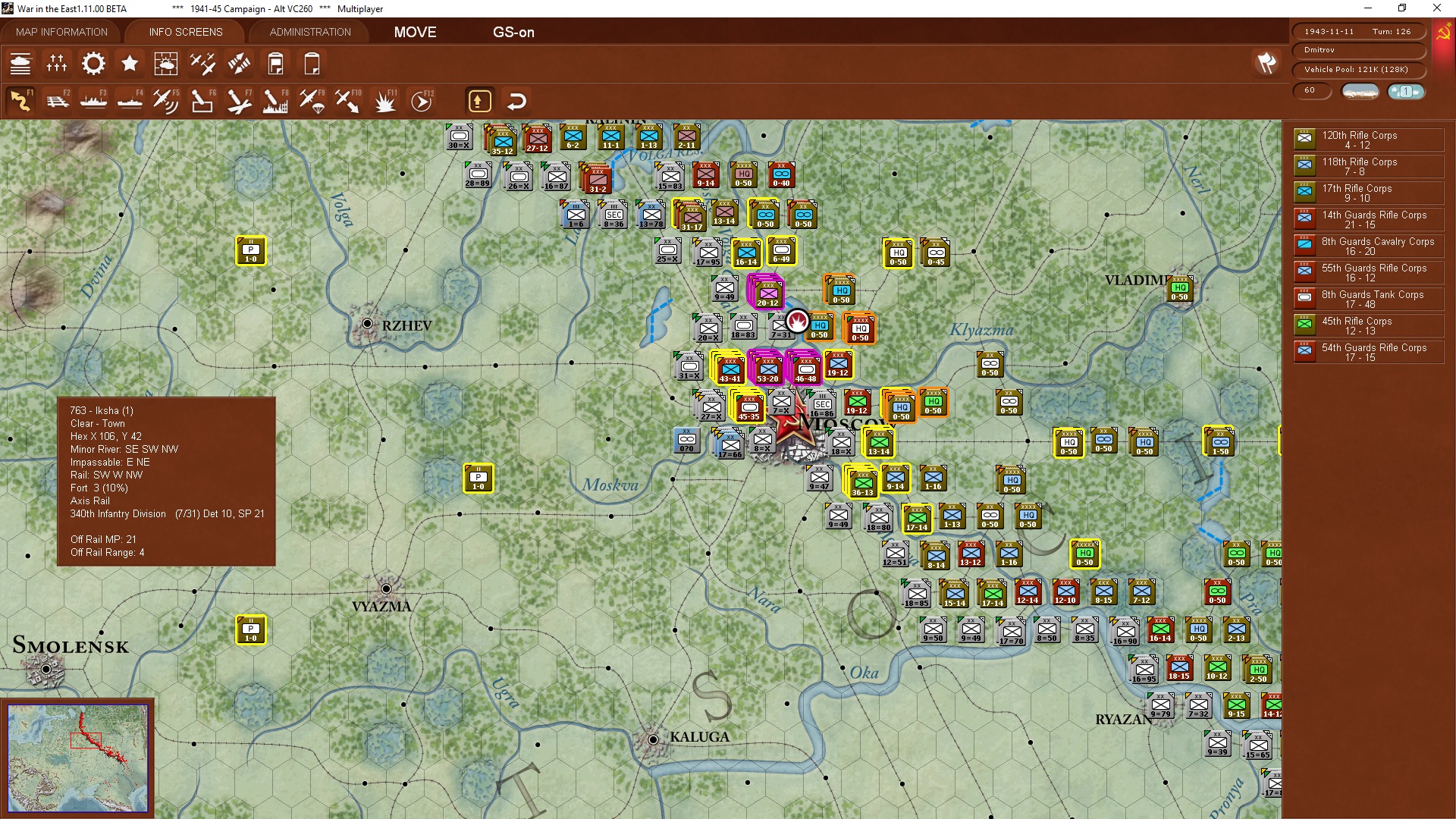Select 55th Guards Rifle Corps row

pyautogui.click(x=1369, y=272)
